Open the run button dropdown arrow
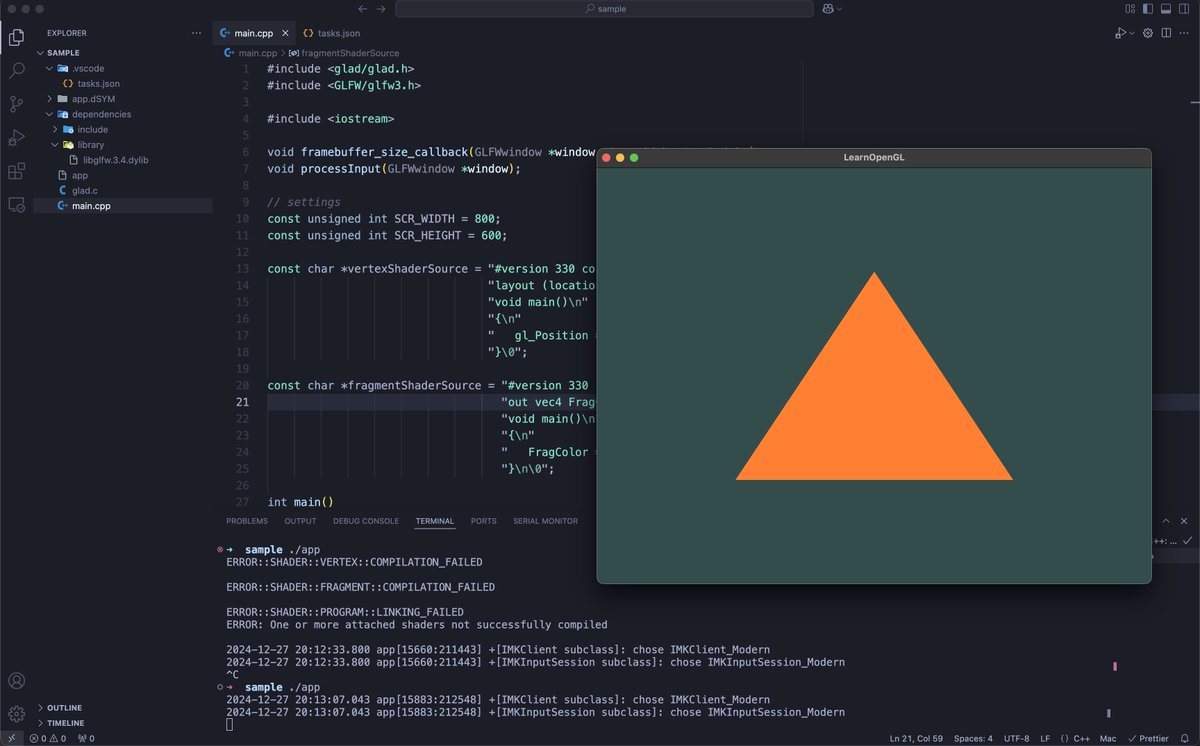 [x=1132, y=33]
